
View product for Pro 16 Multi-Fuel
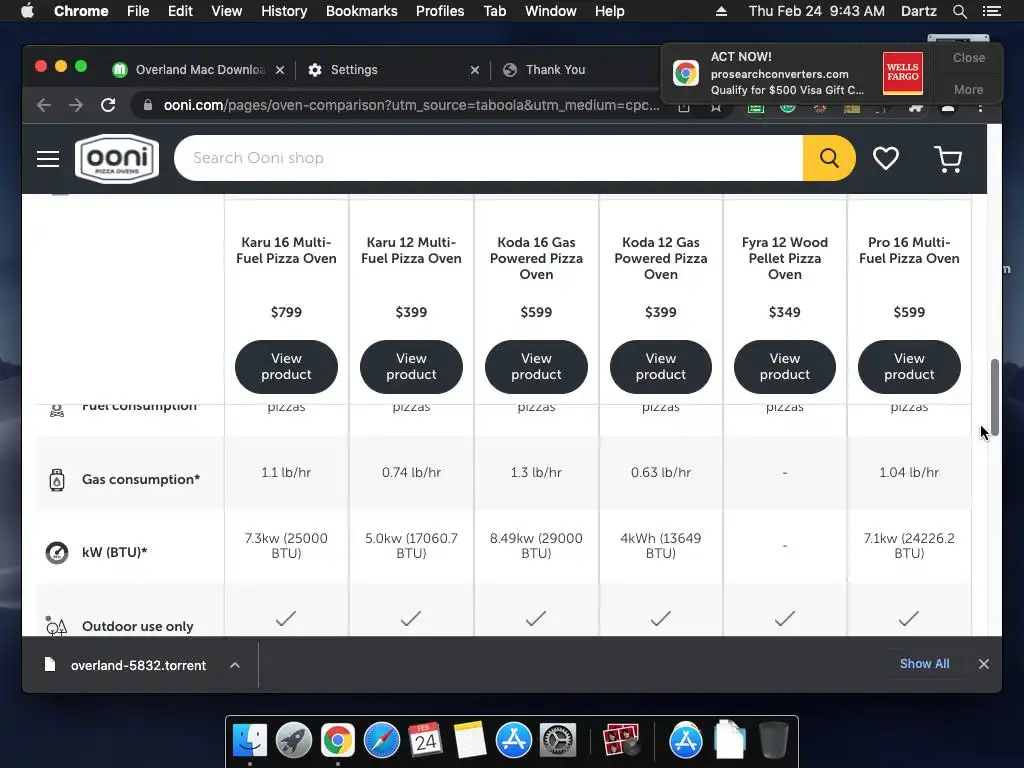(909, 366)
